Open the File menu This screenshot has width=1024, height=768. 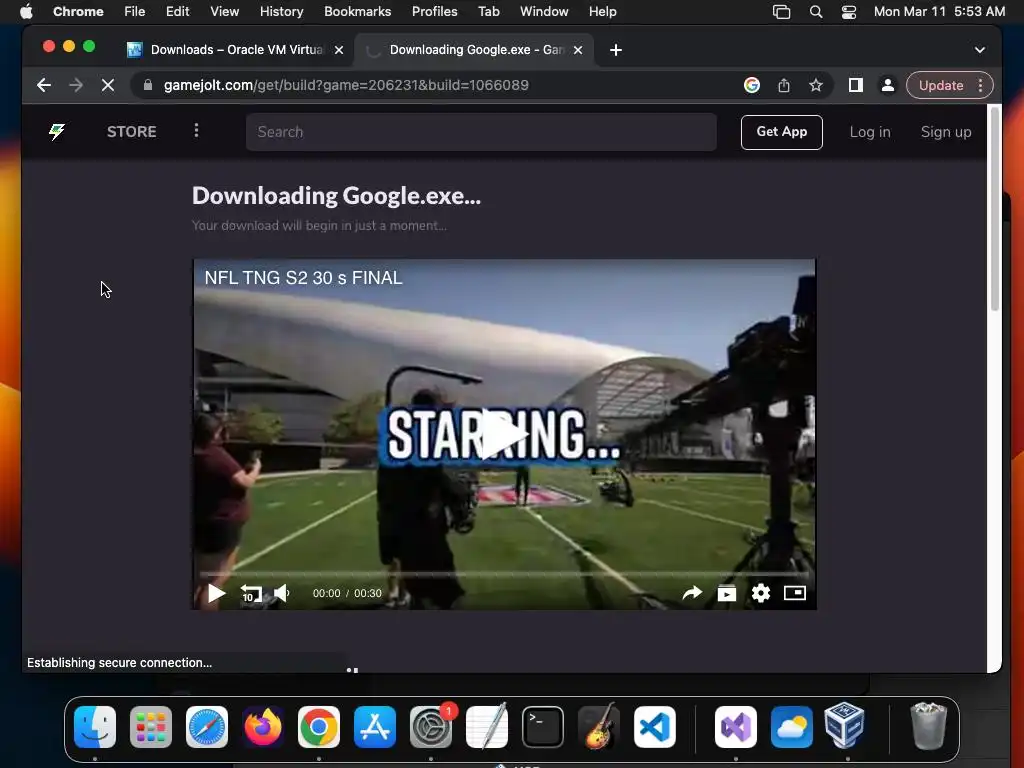[135, 11]
